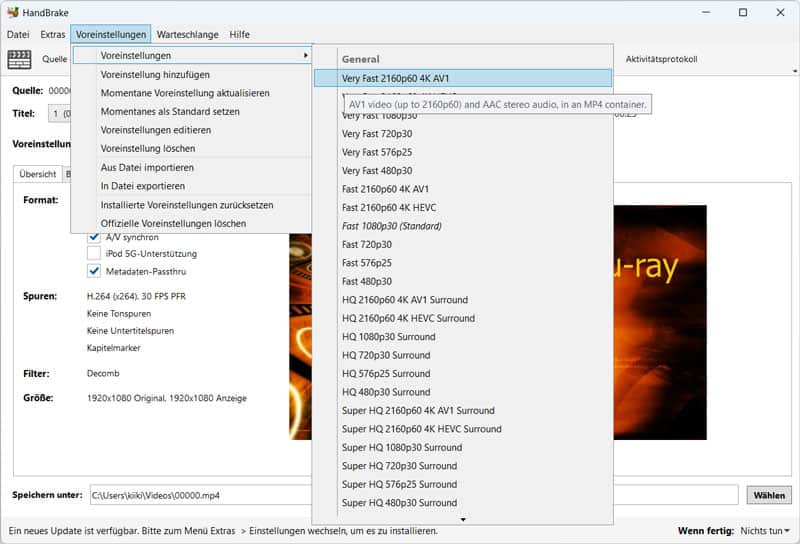Toggle the Metadaten-Passthru checkbox
The height and width of the screenshot is (544, 800).
coord(94,271)
